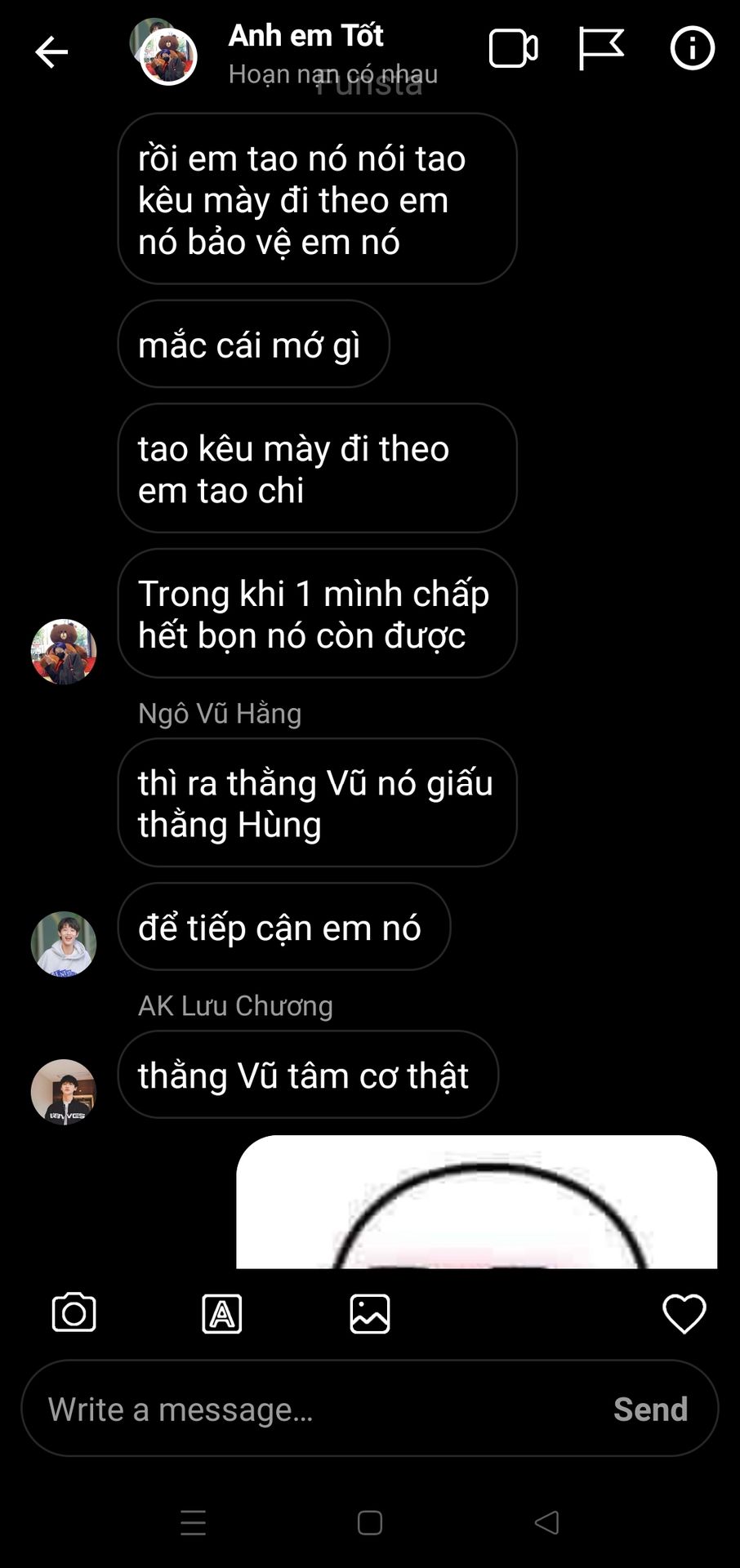Select the message "mắc cái mớ gì"
Screen dimensions: 740x1568
(253, 344)
